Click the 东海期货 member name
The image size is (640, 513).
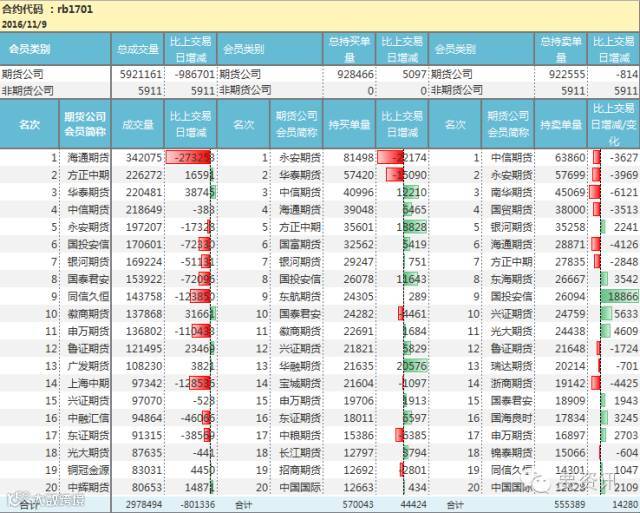(511, 279)
